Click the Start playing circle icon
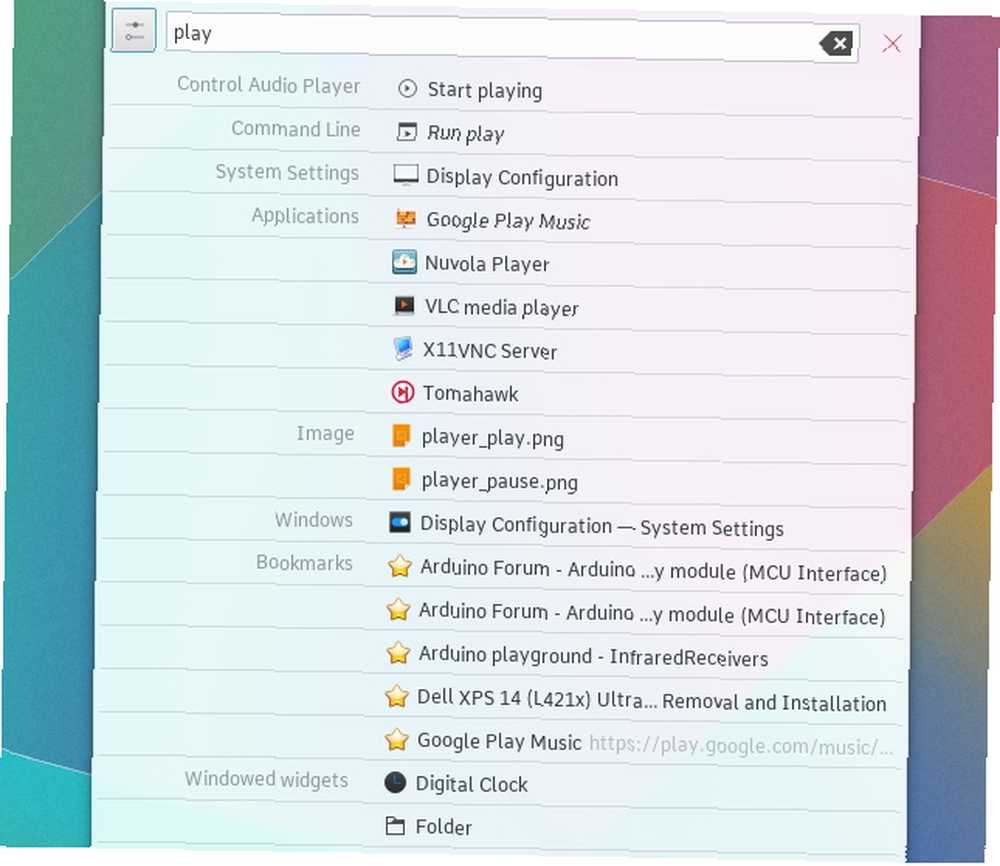This screenshot has height=866, width=1000. click(x=407, y=88)
